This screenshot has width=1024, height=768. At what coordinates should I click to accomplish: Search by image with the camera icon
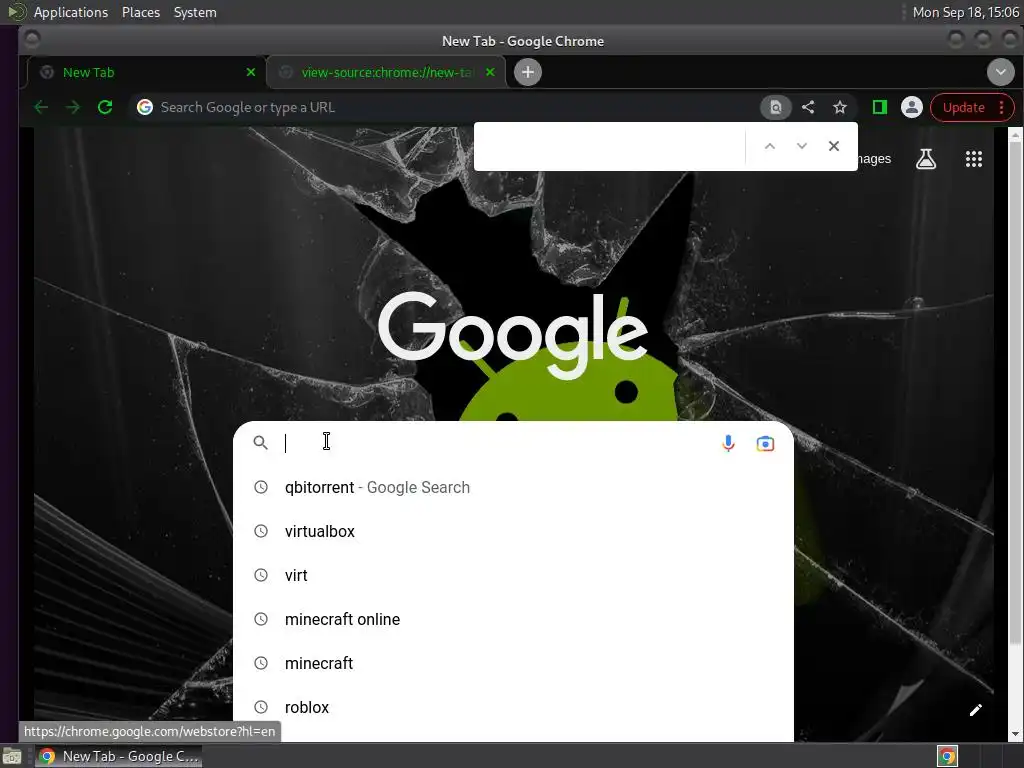(765, 443)
